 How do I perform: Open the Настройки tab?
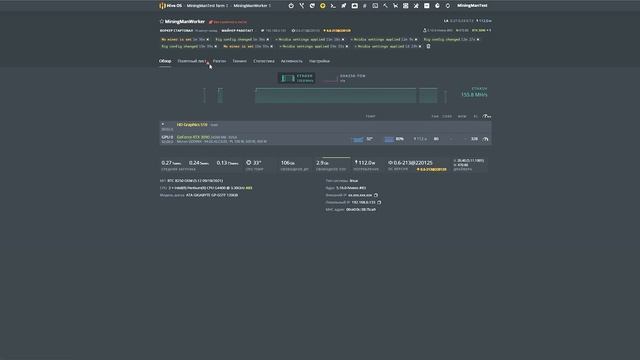319,61
